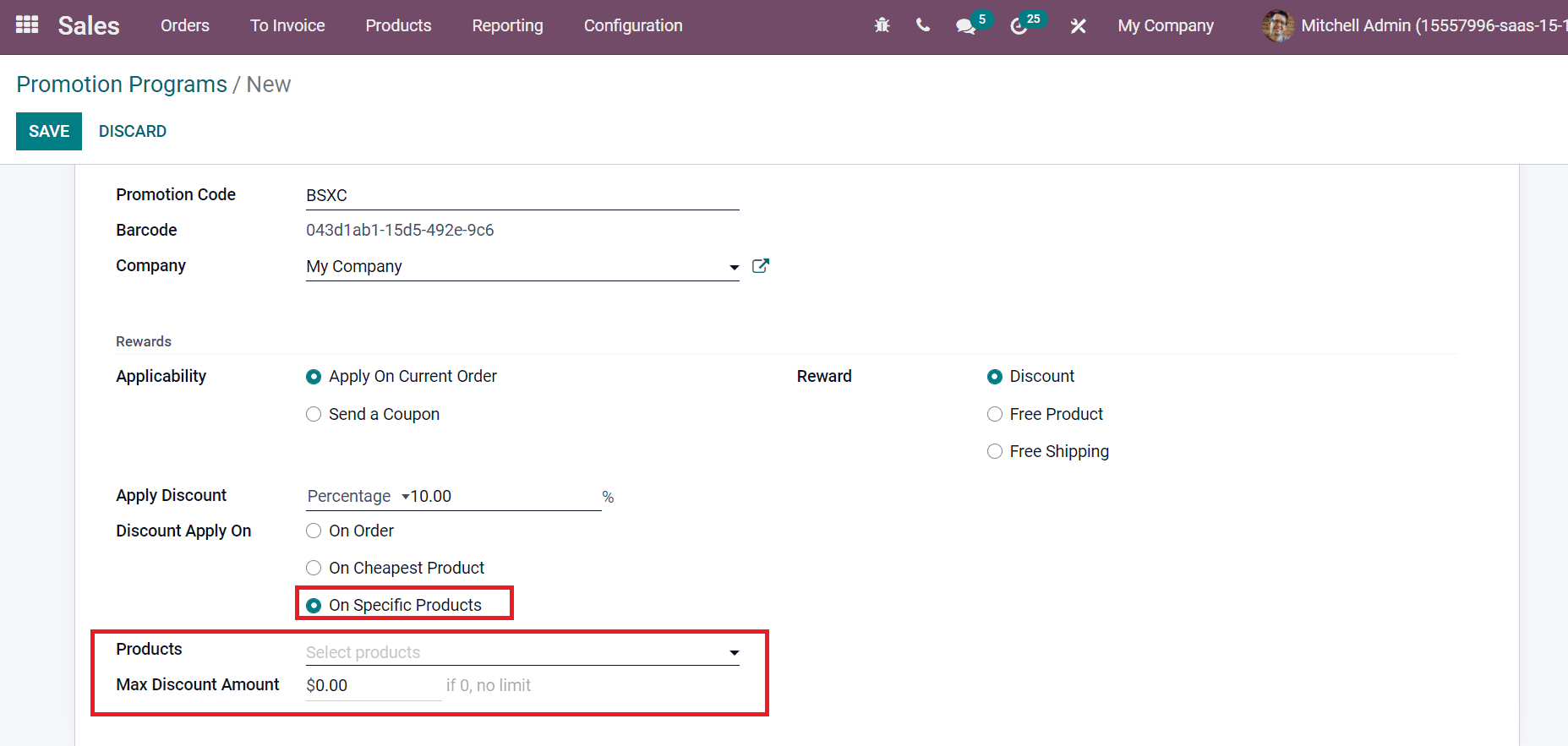
Task: Open the Orders menu
Action: (185, 25)
